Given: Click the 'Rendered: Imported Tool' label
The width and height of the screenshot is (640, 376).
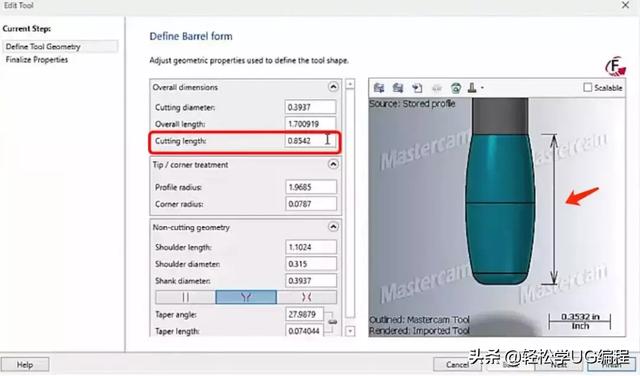Looking at the screenshot, I should coord(419,331).
